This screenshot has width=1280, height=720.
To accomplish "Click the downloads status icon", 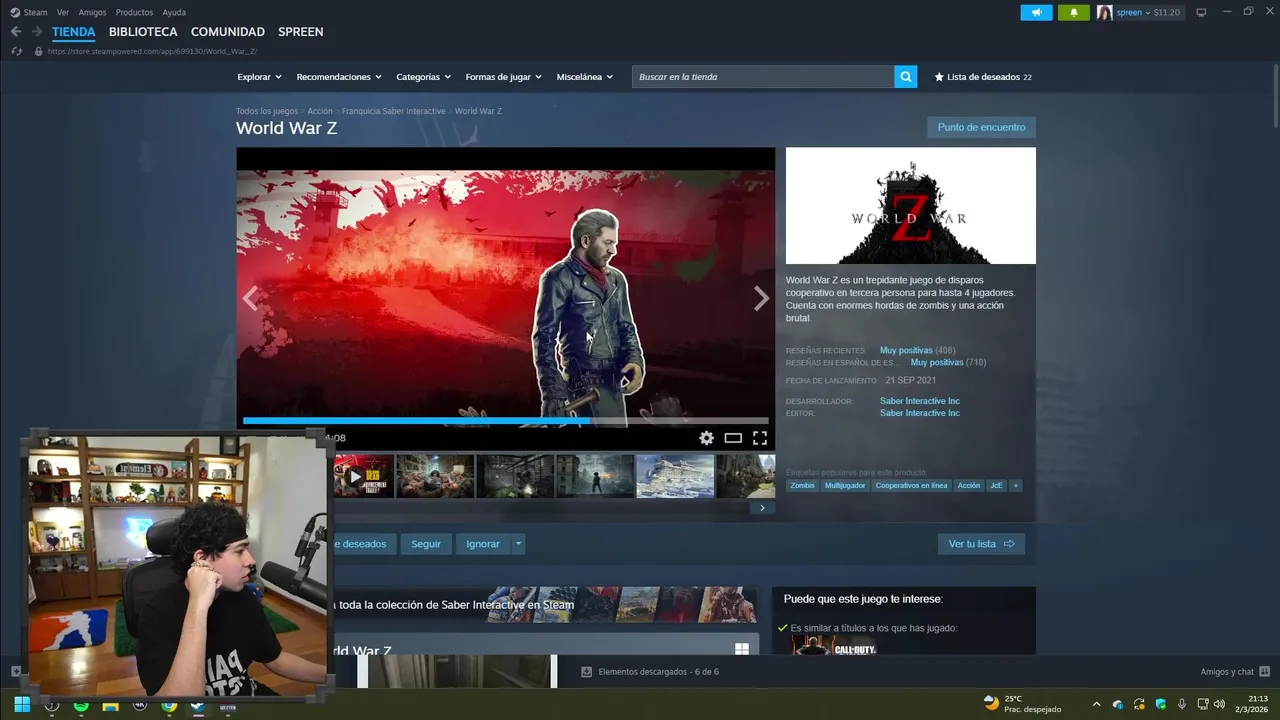I will pyautogui.click(x=587, y=672).
